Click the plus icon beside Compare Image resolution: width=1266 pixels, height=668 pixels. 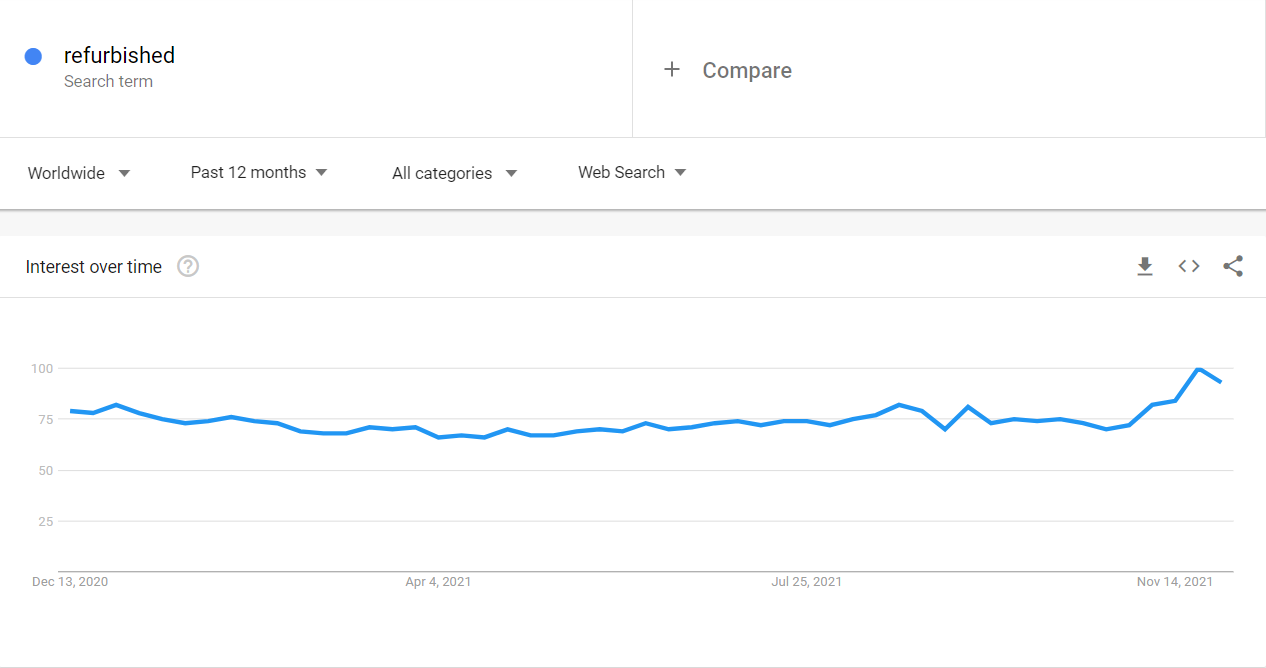[672, 69]
